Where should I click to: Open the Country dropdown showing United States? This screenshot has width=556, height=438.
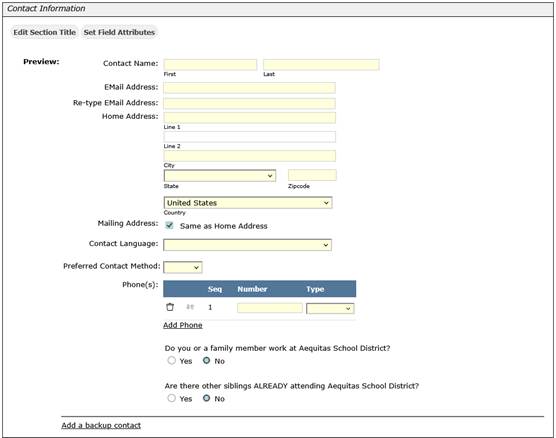click(x=248, y=203)
